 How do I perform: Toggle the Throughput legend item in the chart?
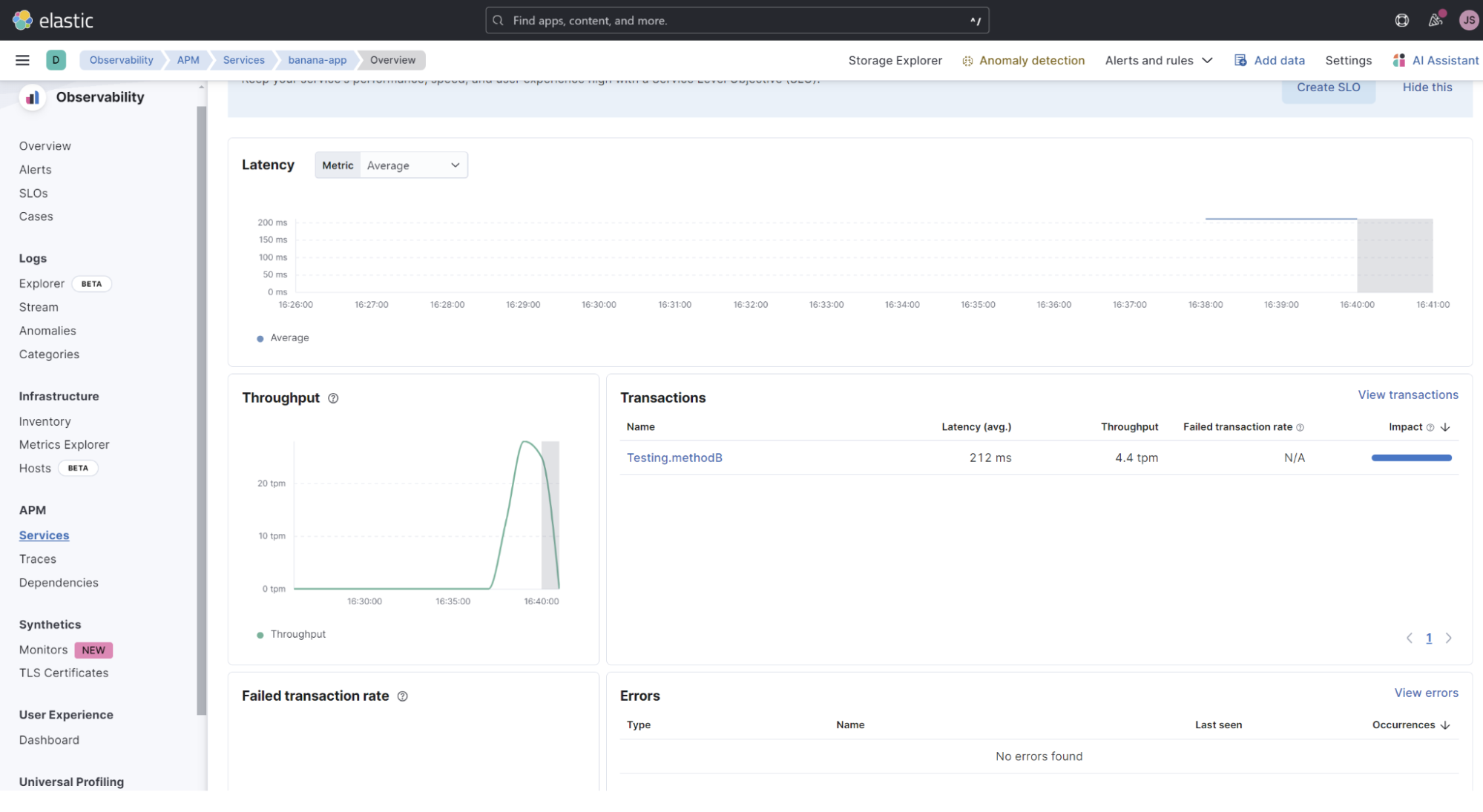(x=297, y=635)
